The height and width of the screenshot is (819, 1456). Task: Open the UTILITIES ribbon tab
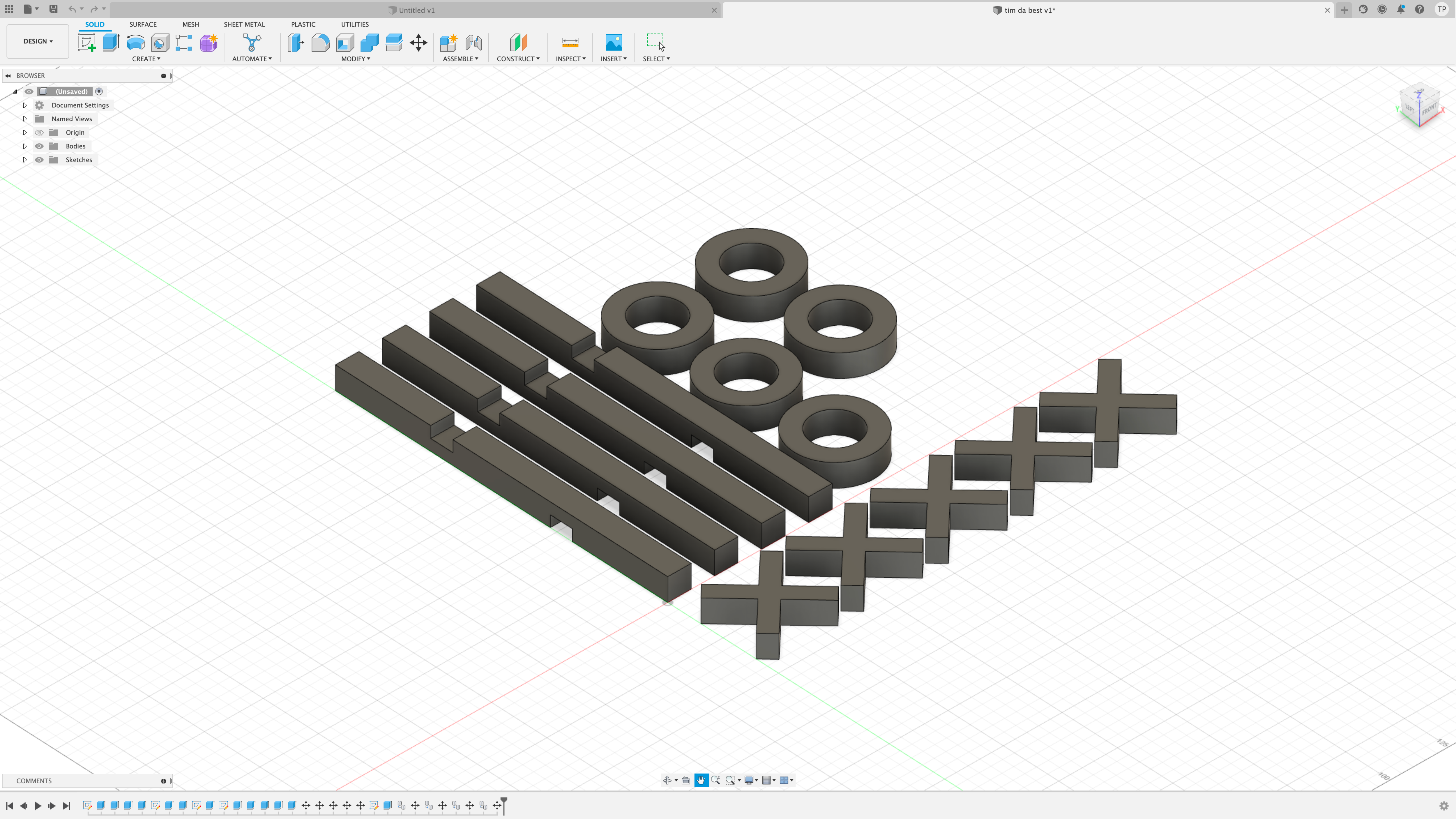(355, 24)
